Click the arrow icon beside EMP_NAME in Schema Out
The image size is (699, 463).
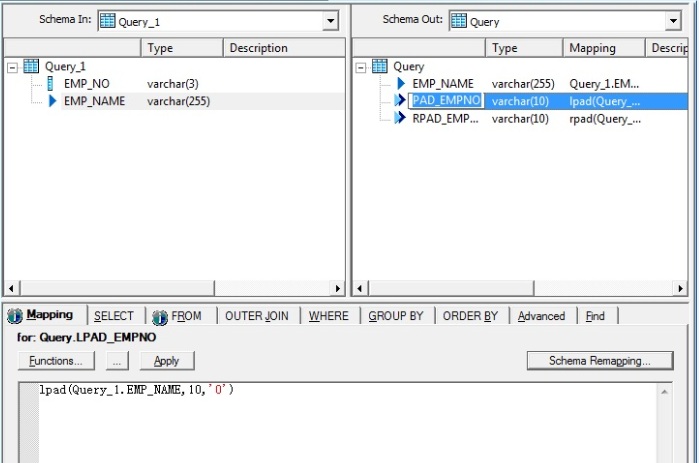tap(401, 83)
